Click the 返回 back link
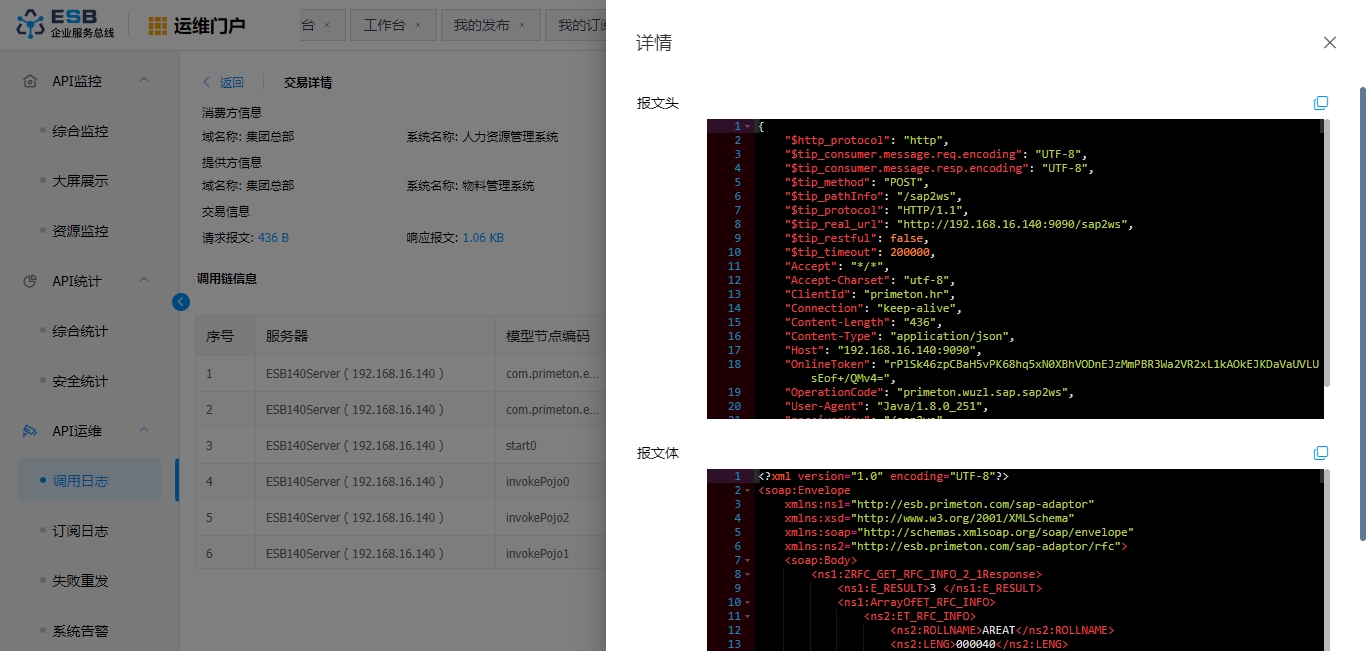Image resolution: width=1366 pixels, height=651 pixels. [x=232, y=82]
